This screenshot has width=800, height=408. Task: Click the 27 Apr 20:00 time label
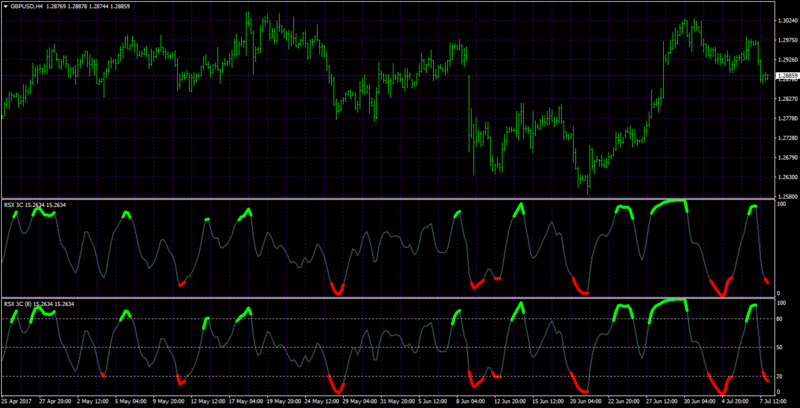coord(55,401)
